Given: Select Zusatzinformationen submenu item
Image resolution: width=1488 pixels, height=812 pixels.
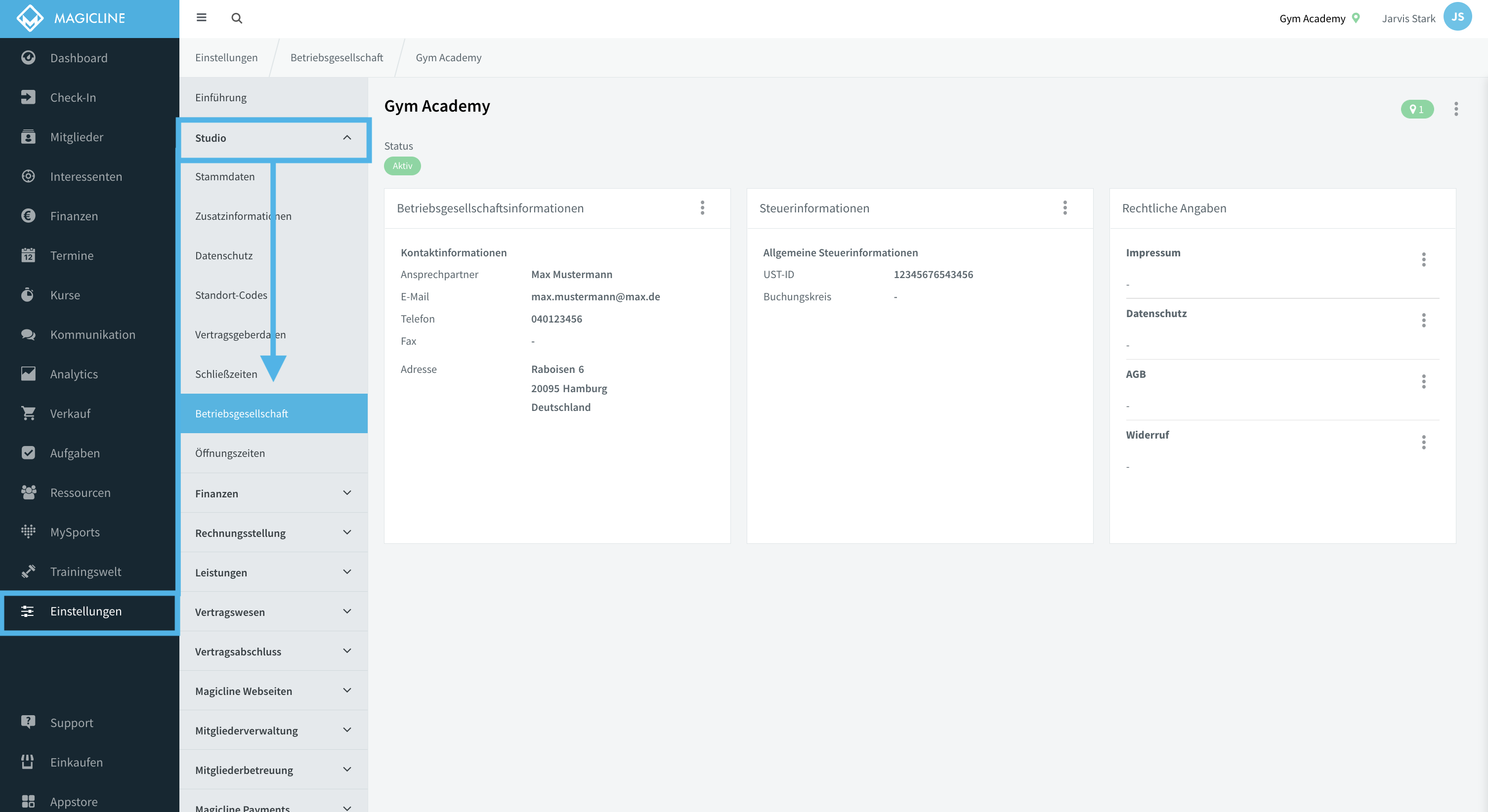Looking at the screenshot, I should [x=274, y=216].
